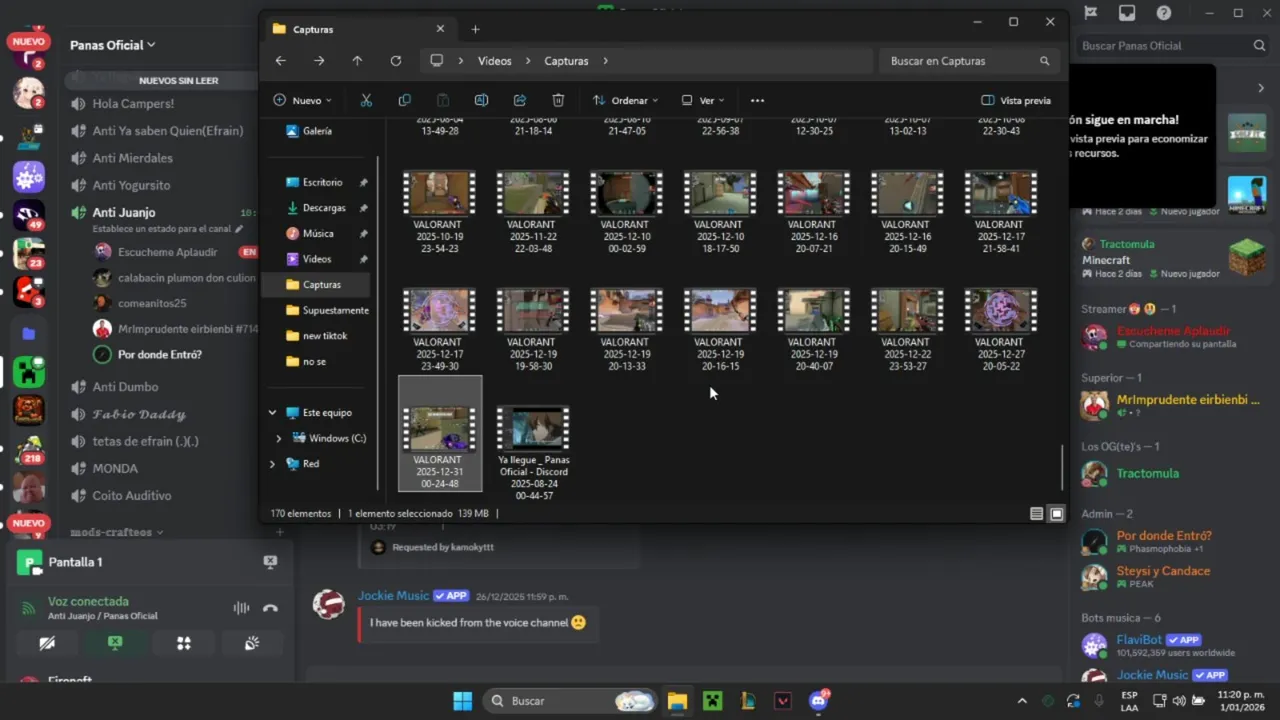The height and width of the screenshot is (720, 1280).
Task: Refresh the Capturas folder
Action: coord(396,61)
